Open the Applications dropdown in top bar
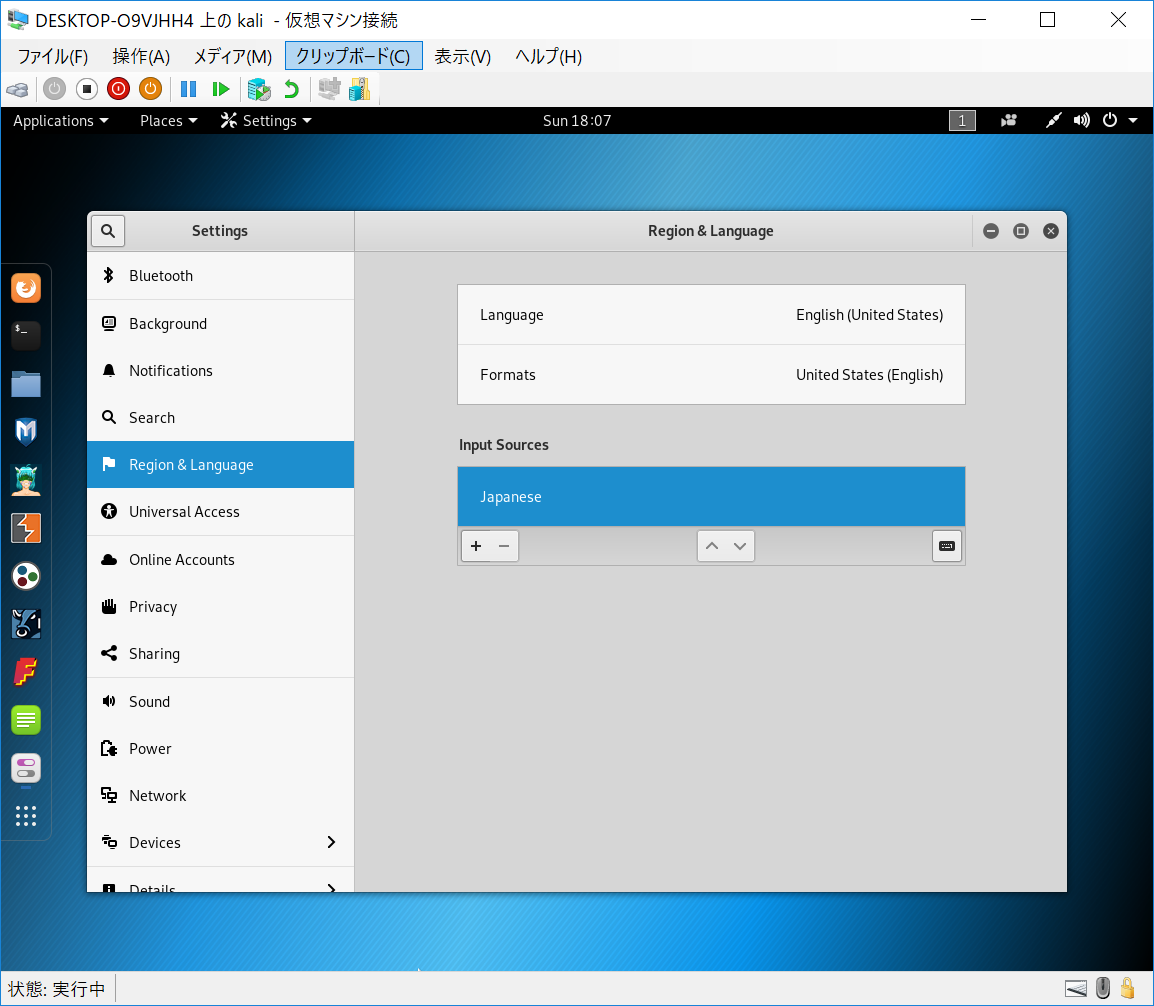The height and width of the screenshot is (1006, 1154). (60, 121)
